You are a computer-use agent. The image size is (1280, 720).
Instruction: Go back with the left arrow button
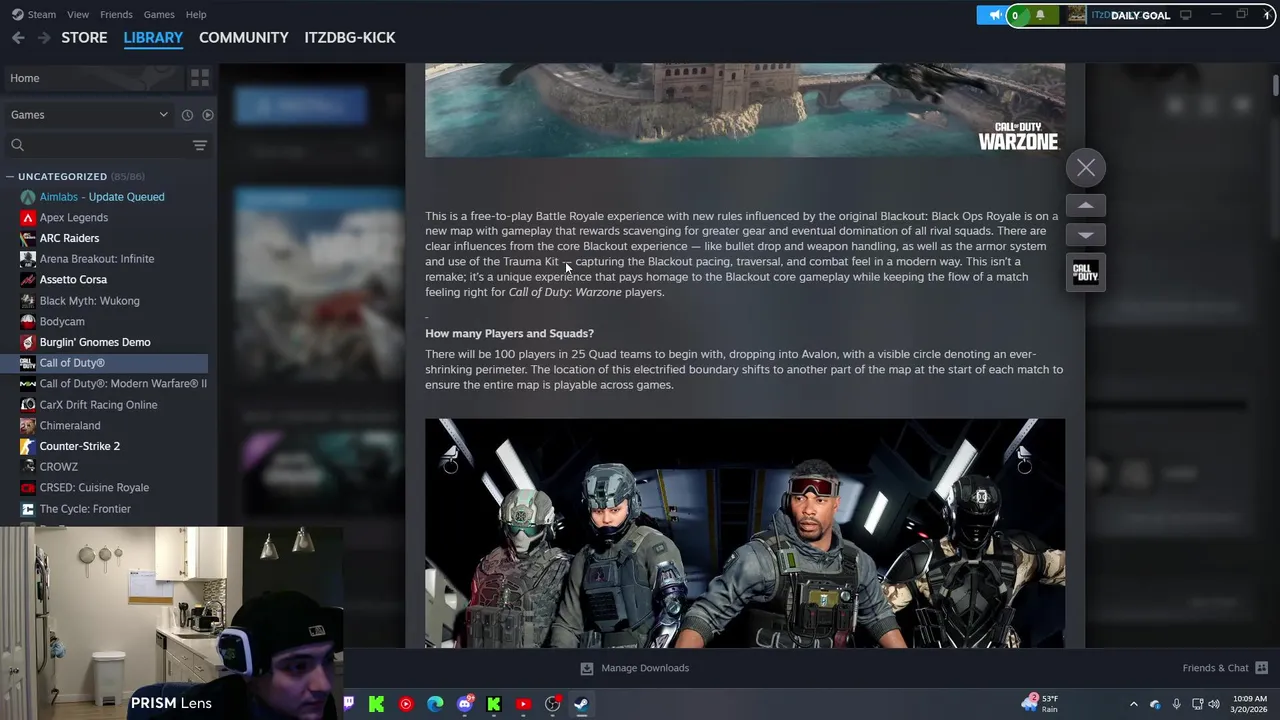[x=18, y=37]
